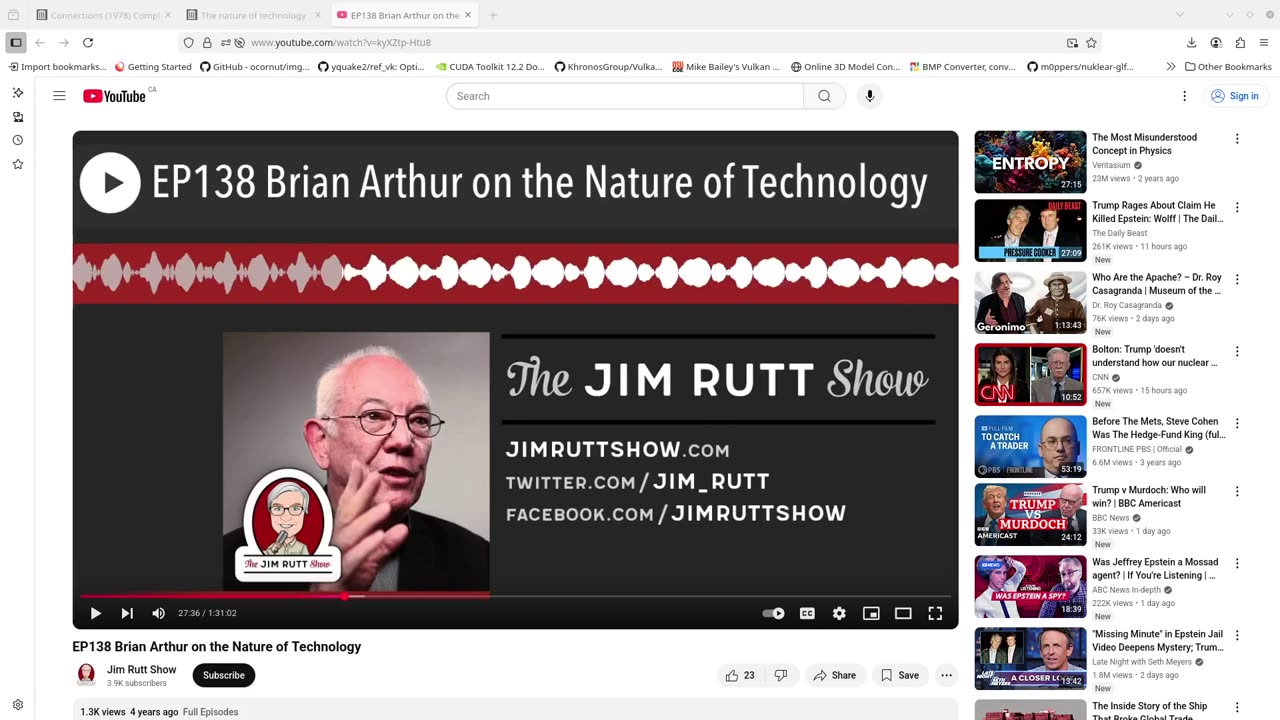Click Jim Rutt Show channel avatar
The width and height of the screenshot is (1280, 720).
87,675
